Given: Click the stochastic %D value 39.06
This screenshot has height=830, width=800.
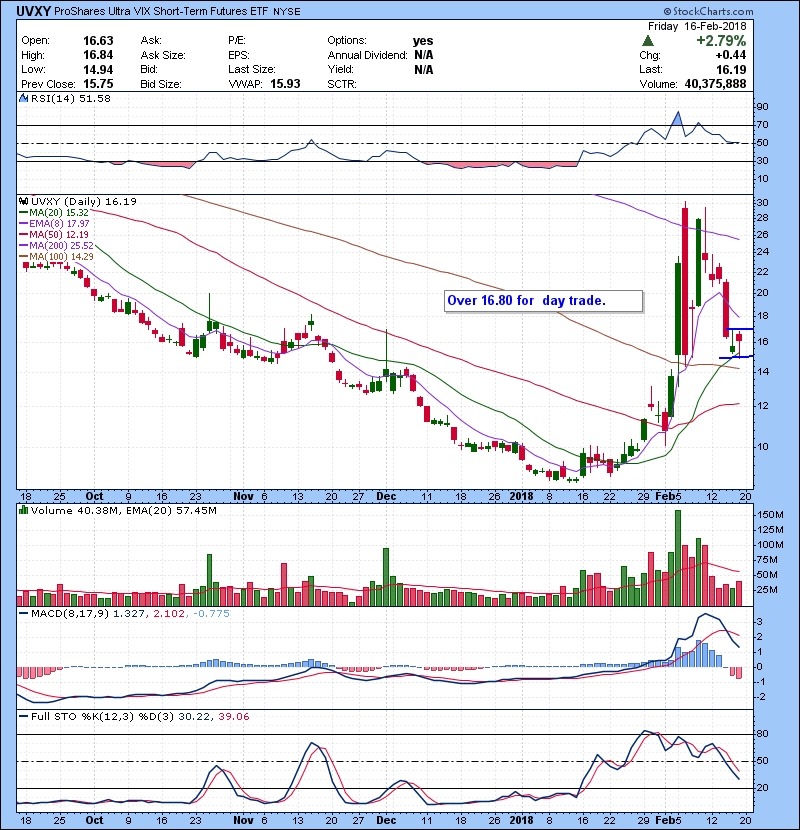Looking at the screenshot, I should click(233, 717).
